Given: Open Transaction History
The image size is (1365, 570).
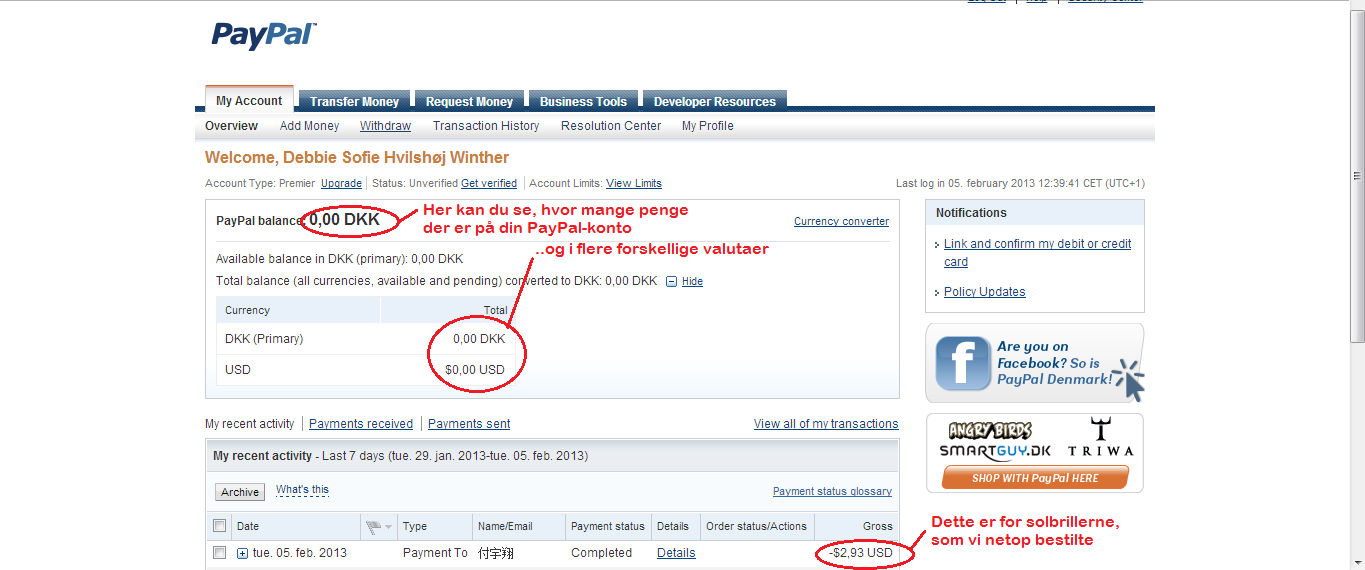Looking at the screenshot, I should click(486, 126).
